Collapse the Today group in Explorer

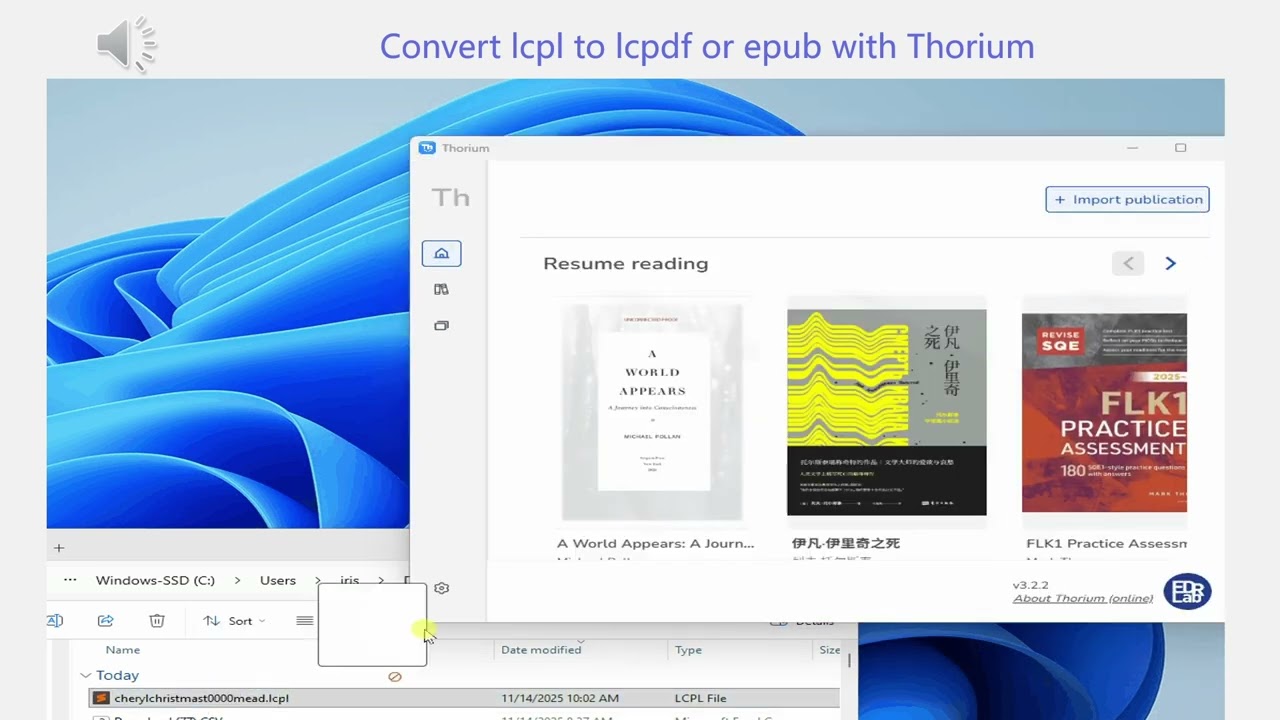click(x=85, y=676)
